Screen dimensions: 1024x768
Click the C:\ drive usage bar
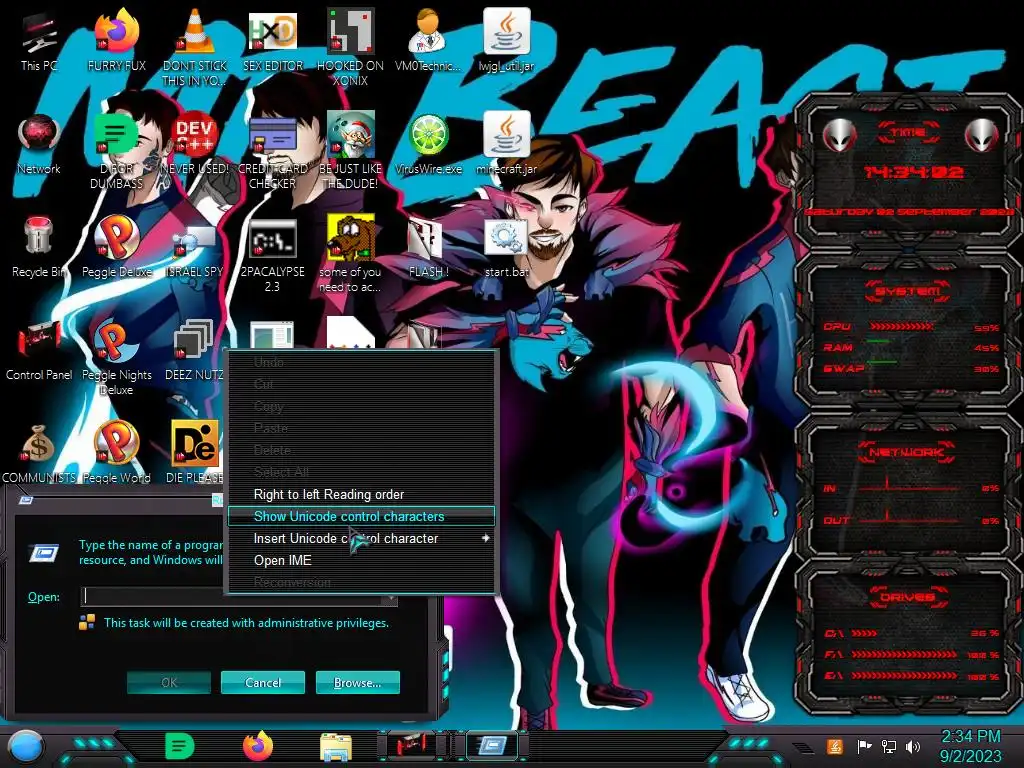tap(865, 633)
